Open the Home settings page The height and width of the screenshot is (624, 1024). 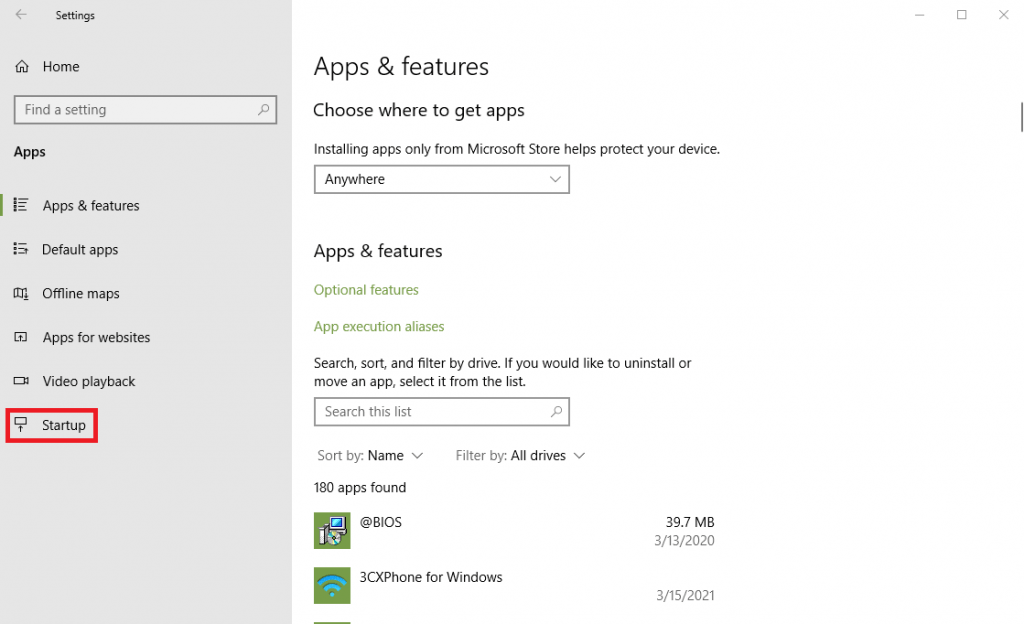click(x=61, y=67)
